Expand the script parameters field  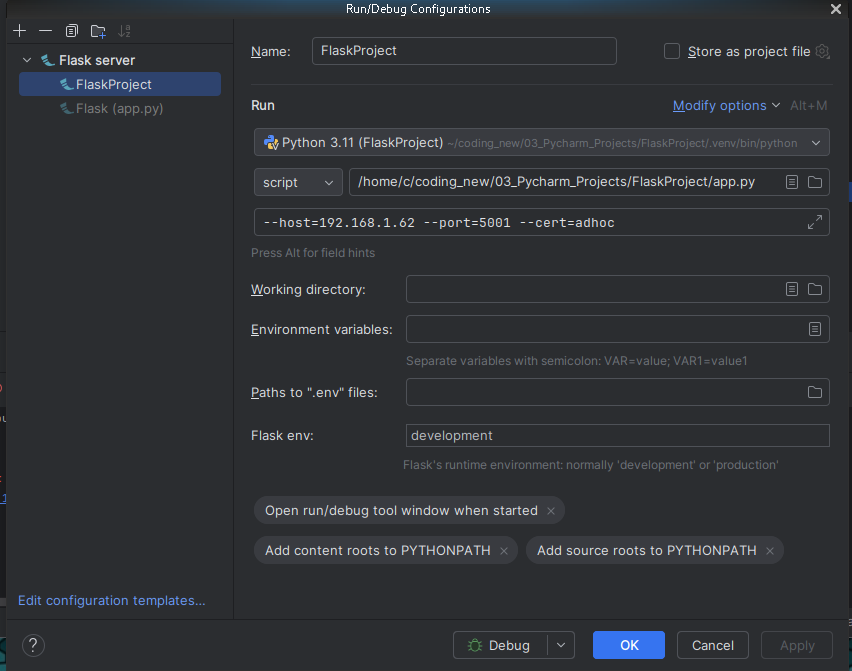point(814,222)
